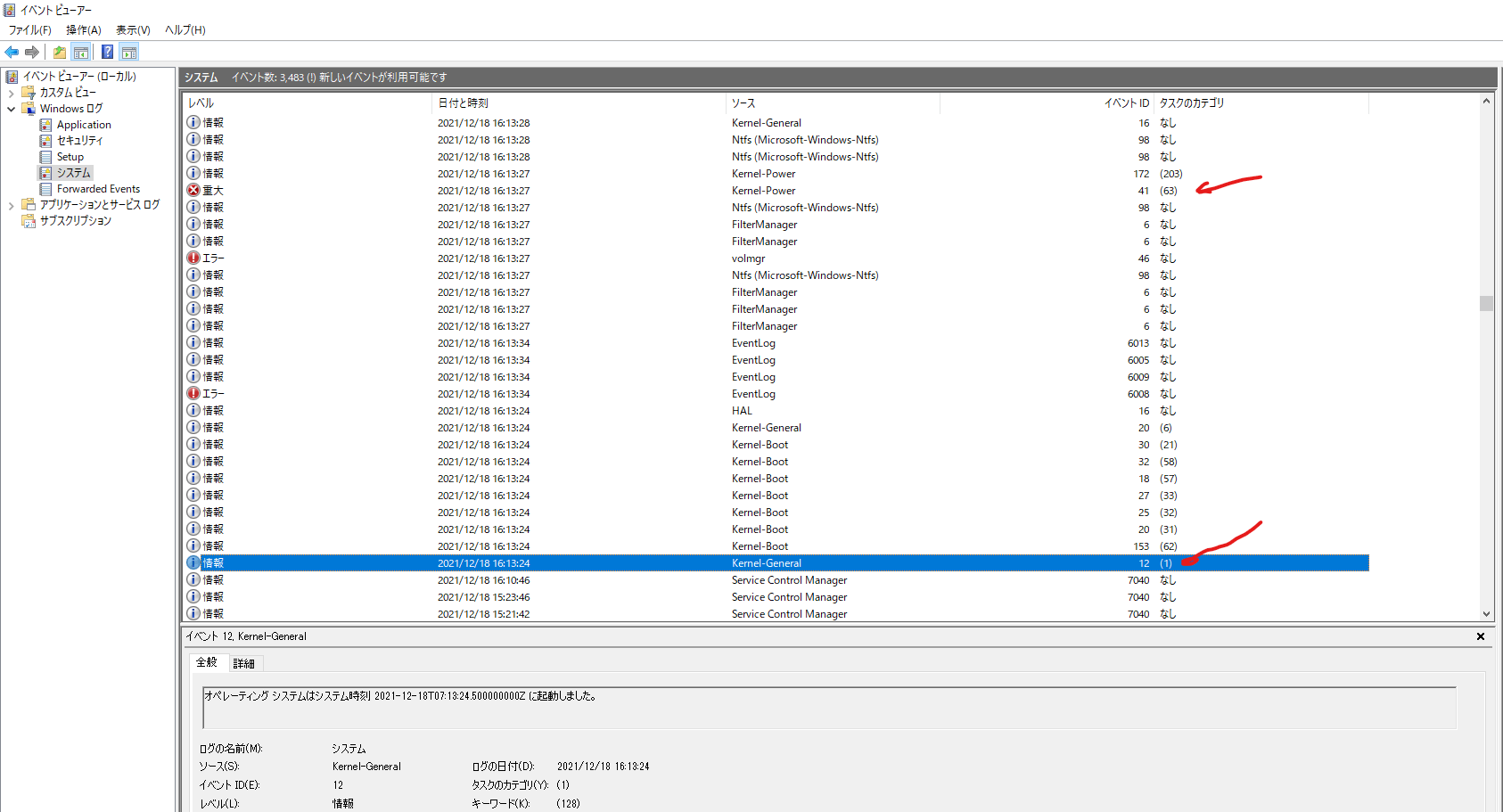Expand the カスタム ビュー tree node
Viewport: 1503px width, 812px height.
pyautogui.click(x=11, y=93)
